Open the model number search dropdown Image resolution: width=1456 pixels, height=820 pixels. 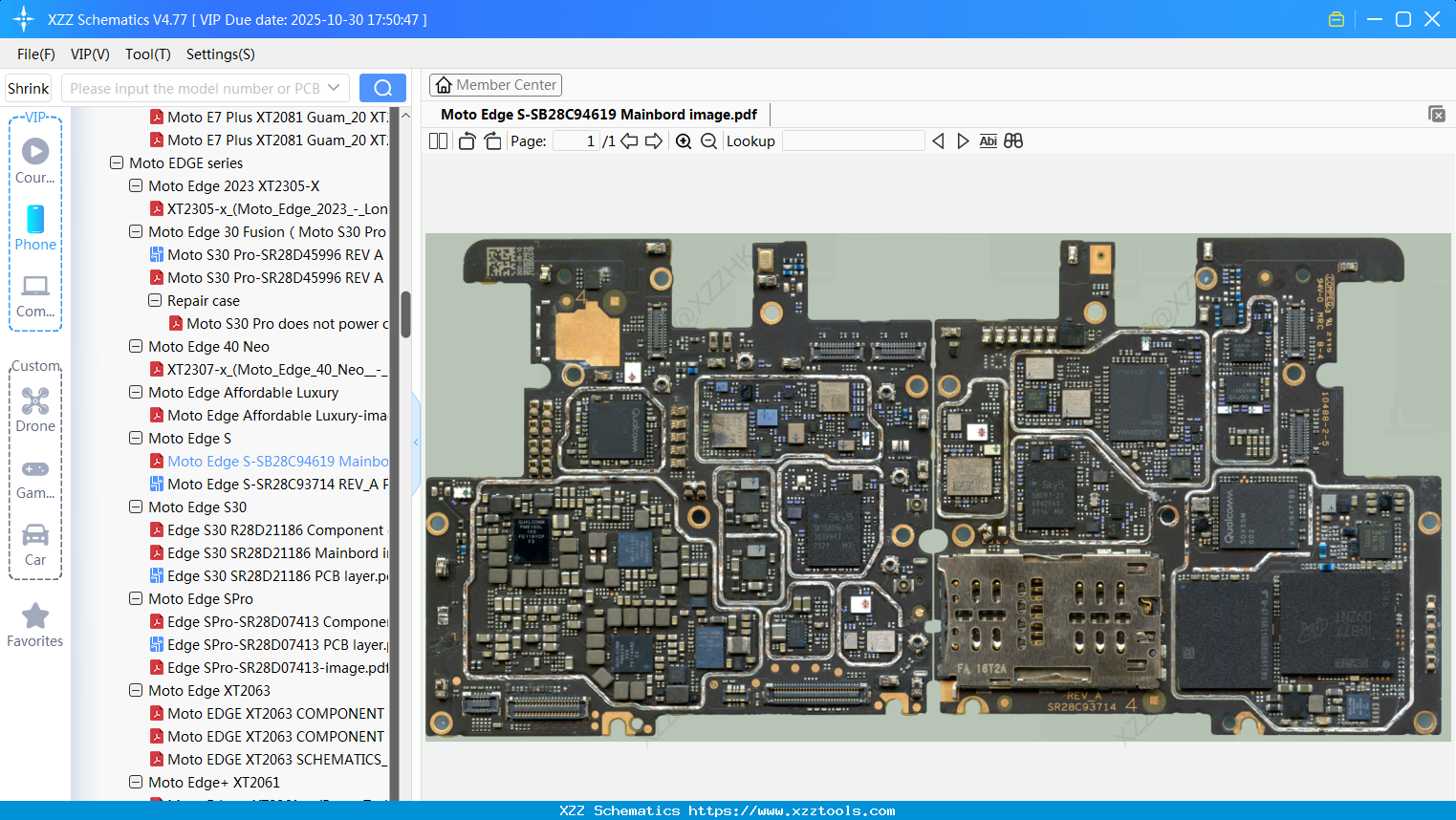334,87
